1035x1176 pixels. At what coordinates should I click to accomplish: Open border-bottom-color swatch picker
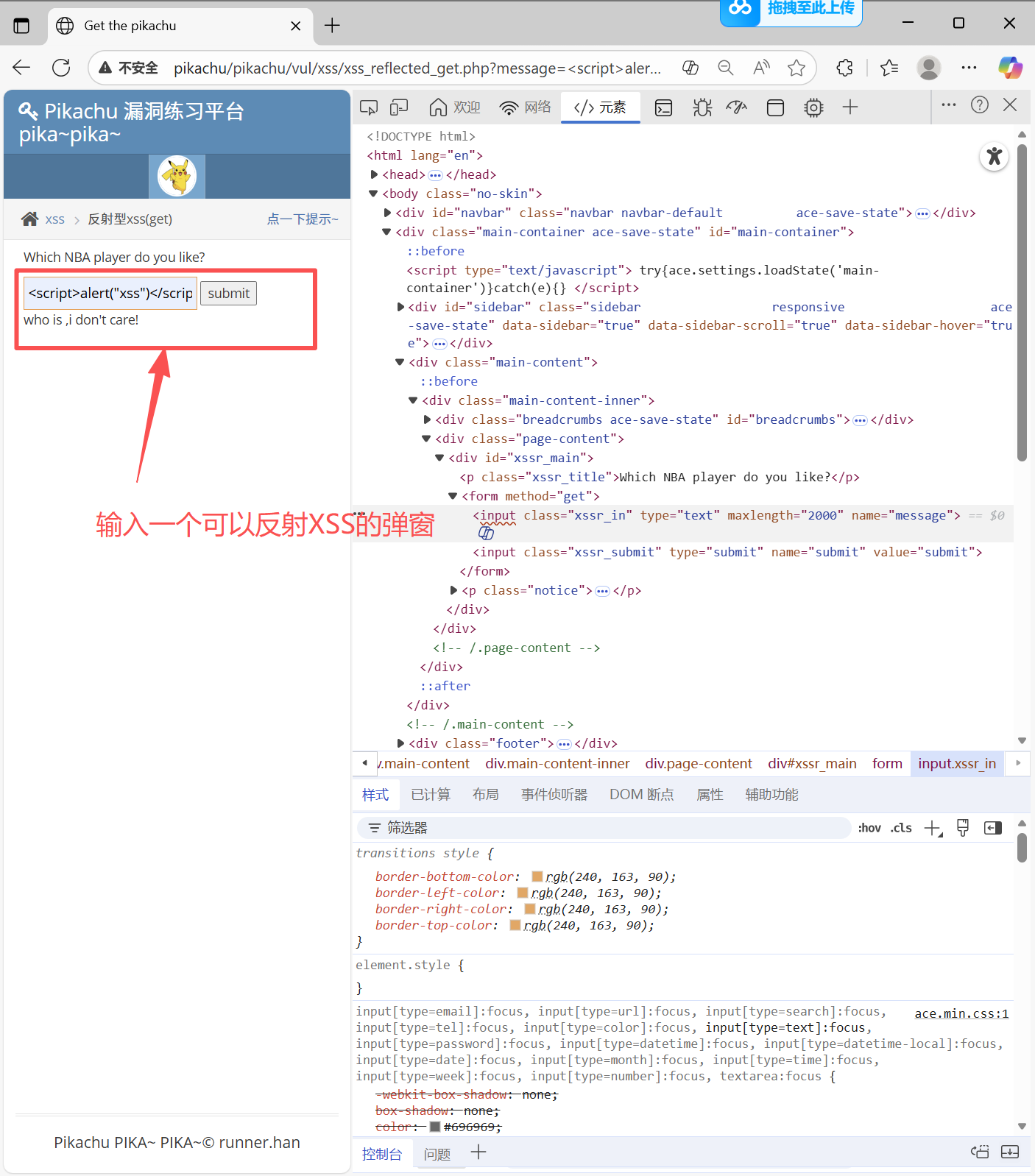click(x=537, y=876)
